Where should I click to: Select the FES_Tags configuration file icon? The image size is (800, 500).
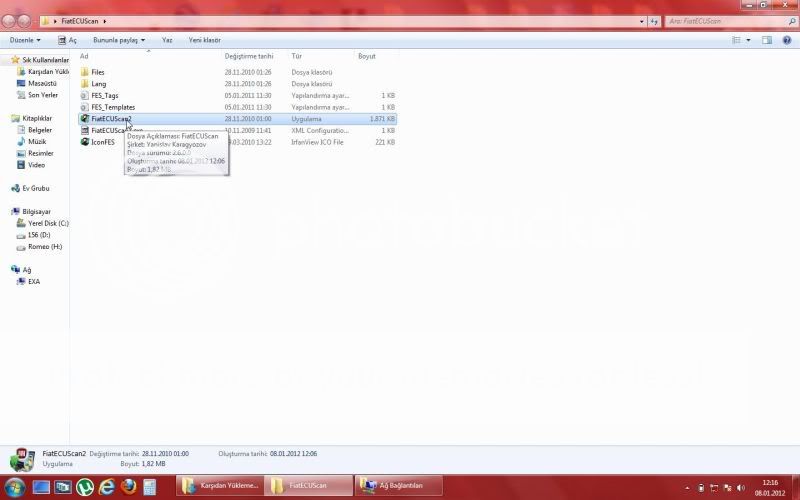85,95
